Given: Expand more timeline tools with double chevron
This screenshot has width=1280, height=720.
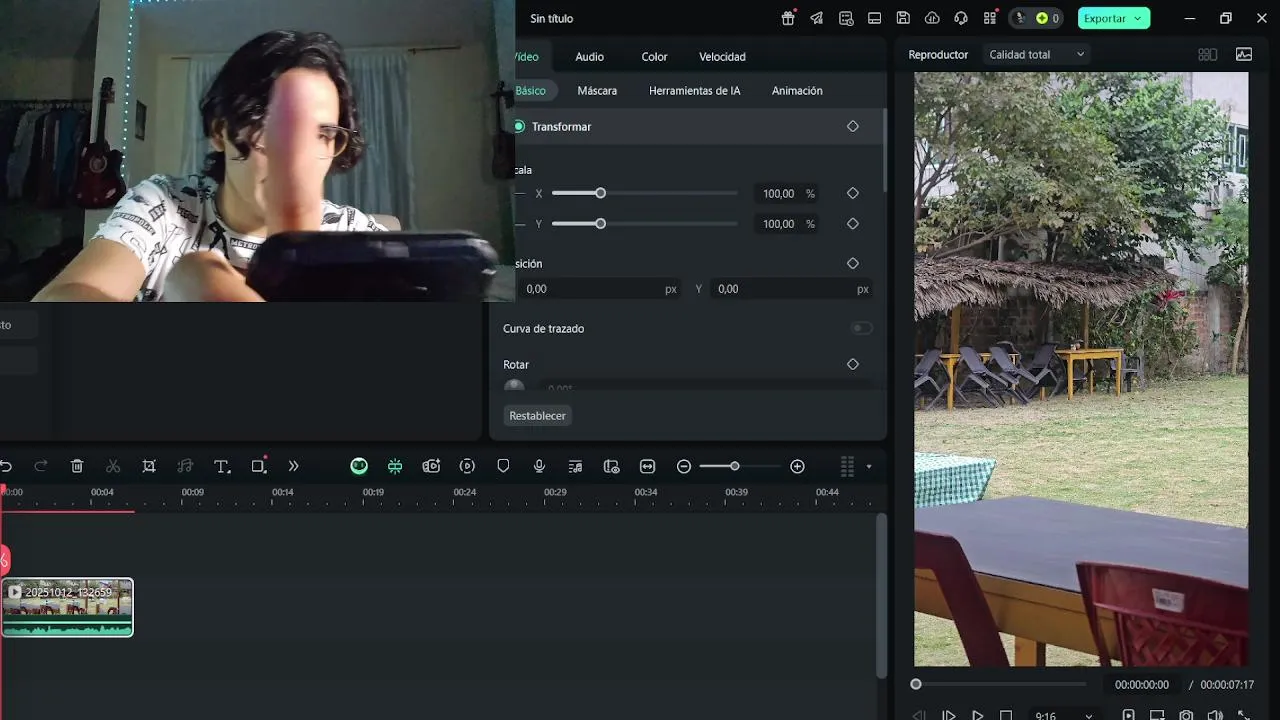Looking at the screenshot, I should point(293,466).
